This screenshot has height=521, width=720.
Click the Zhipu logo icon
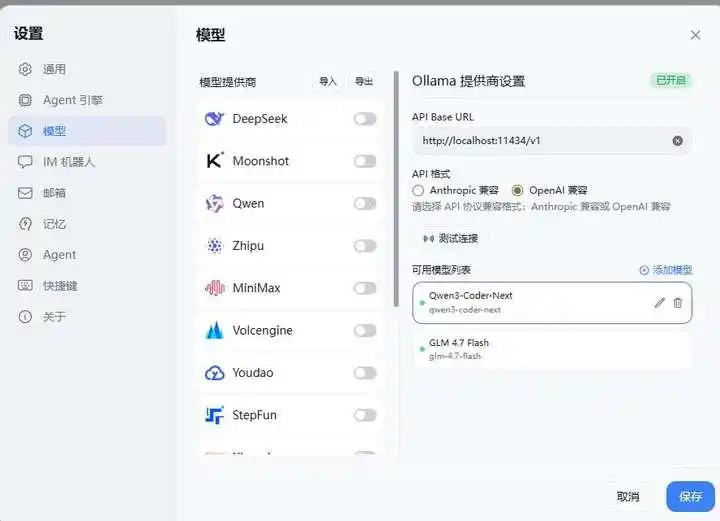214,246
